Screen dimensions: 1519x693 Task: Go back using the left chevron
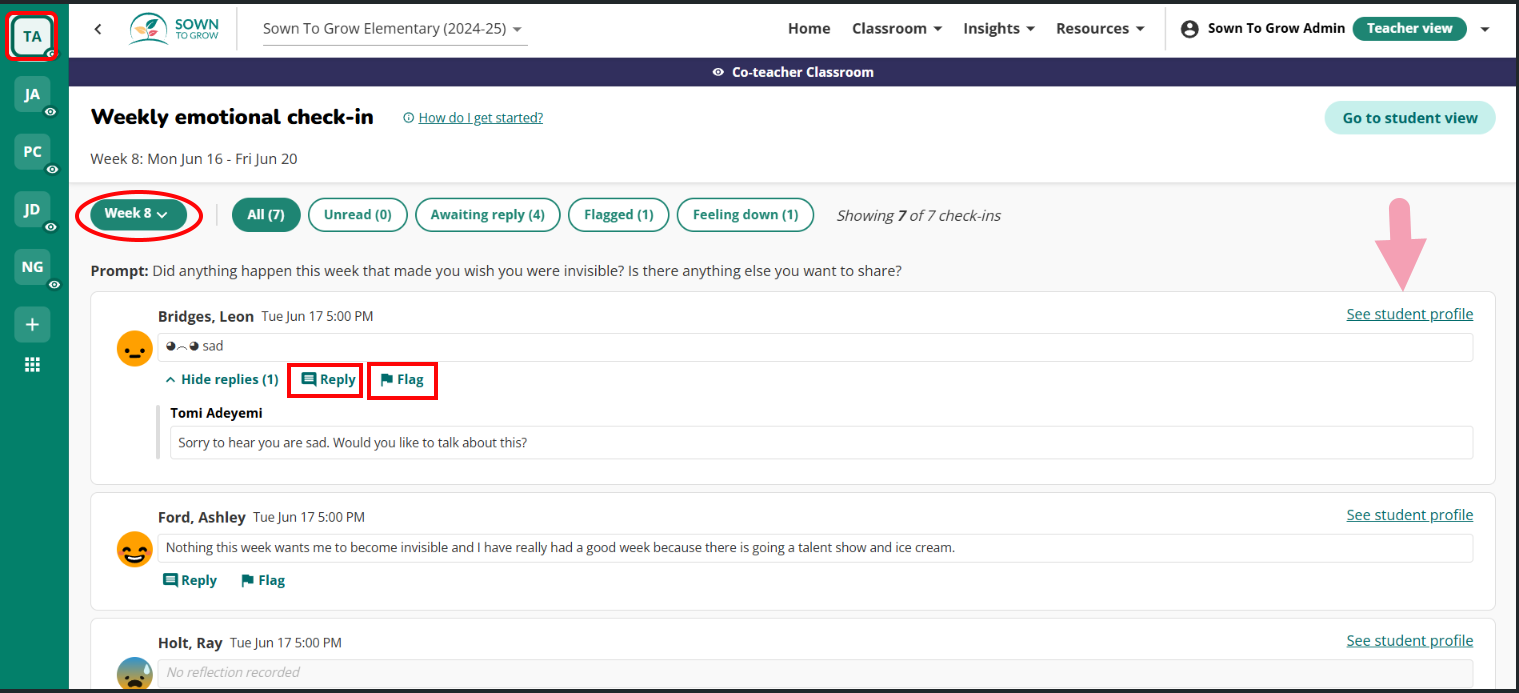(98, 29)
